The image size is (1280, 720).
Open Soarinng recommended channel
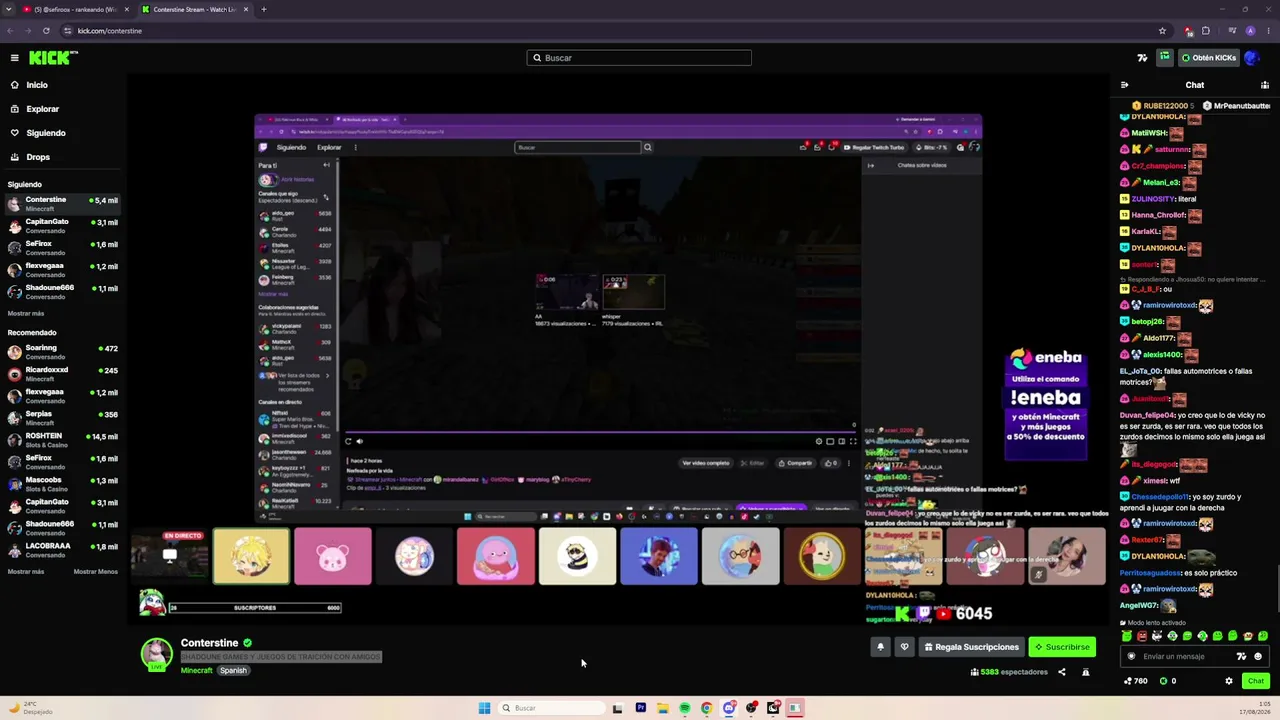click(62, 352)
